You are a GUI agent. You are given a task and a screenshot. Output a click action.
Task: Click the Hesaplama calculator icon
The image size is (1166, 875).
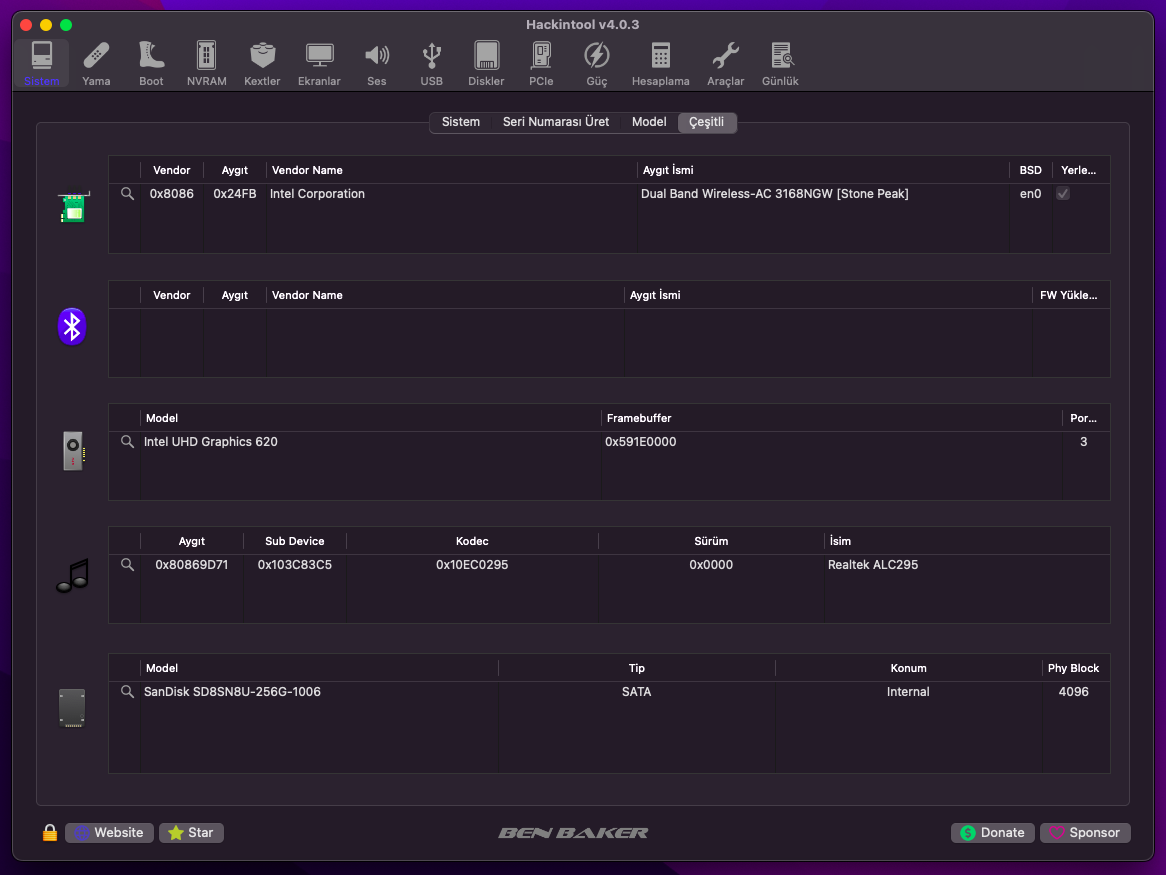pos(660,63)
